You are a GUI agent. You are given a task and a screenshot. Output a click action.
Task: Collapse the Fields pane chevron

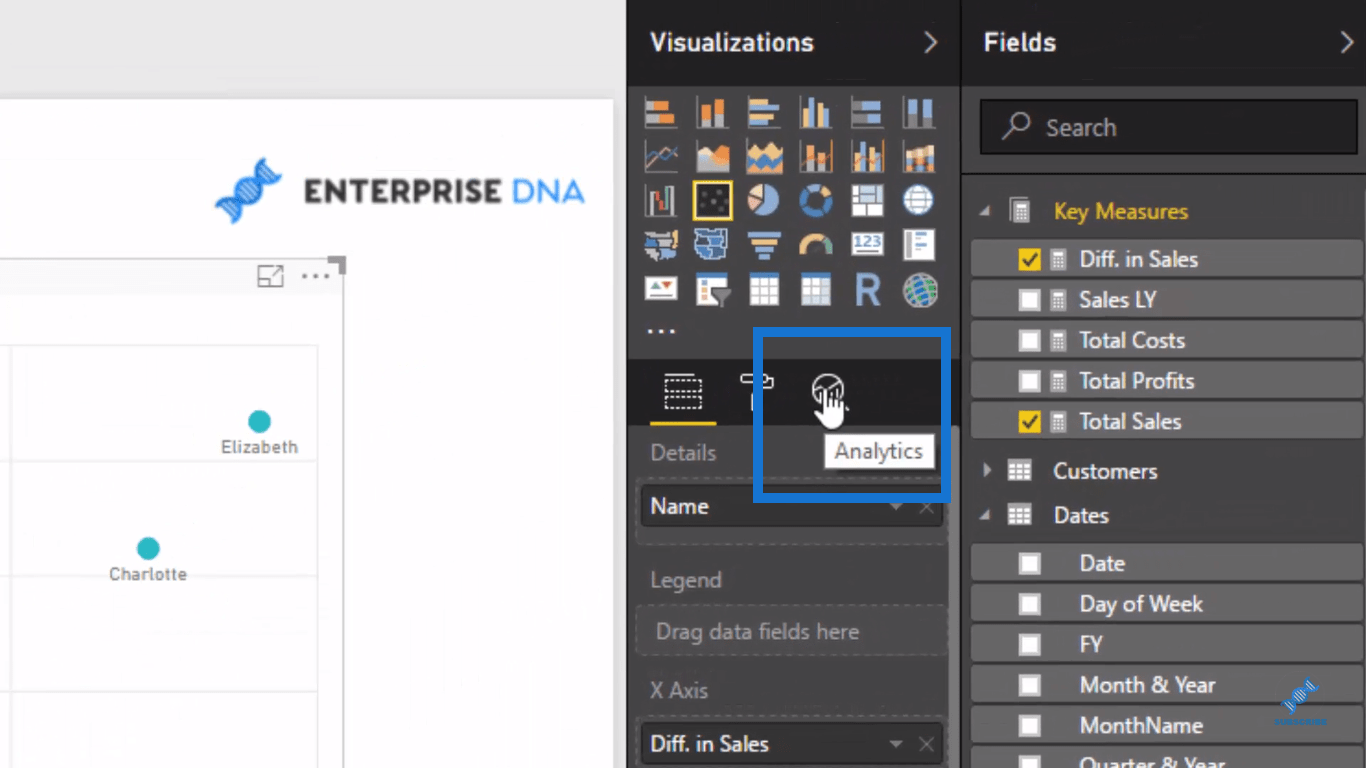pos(1346,42)
